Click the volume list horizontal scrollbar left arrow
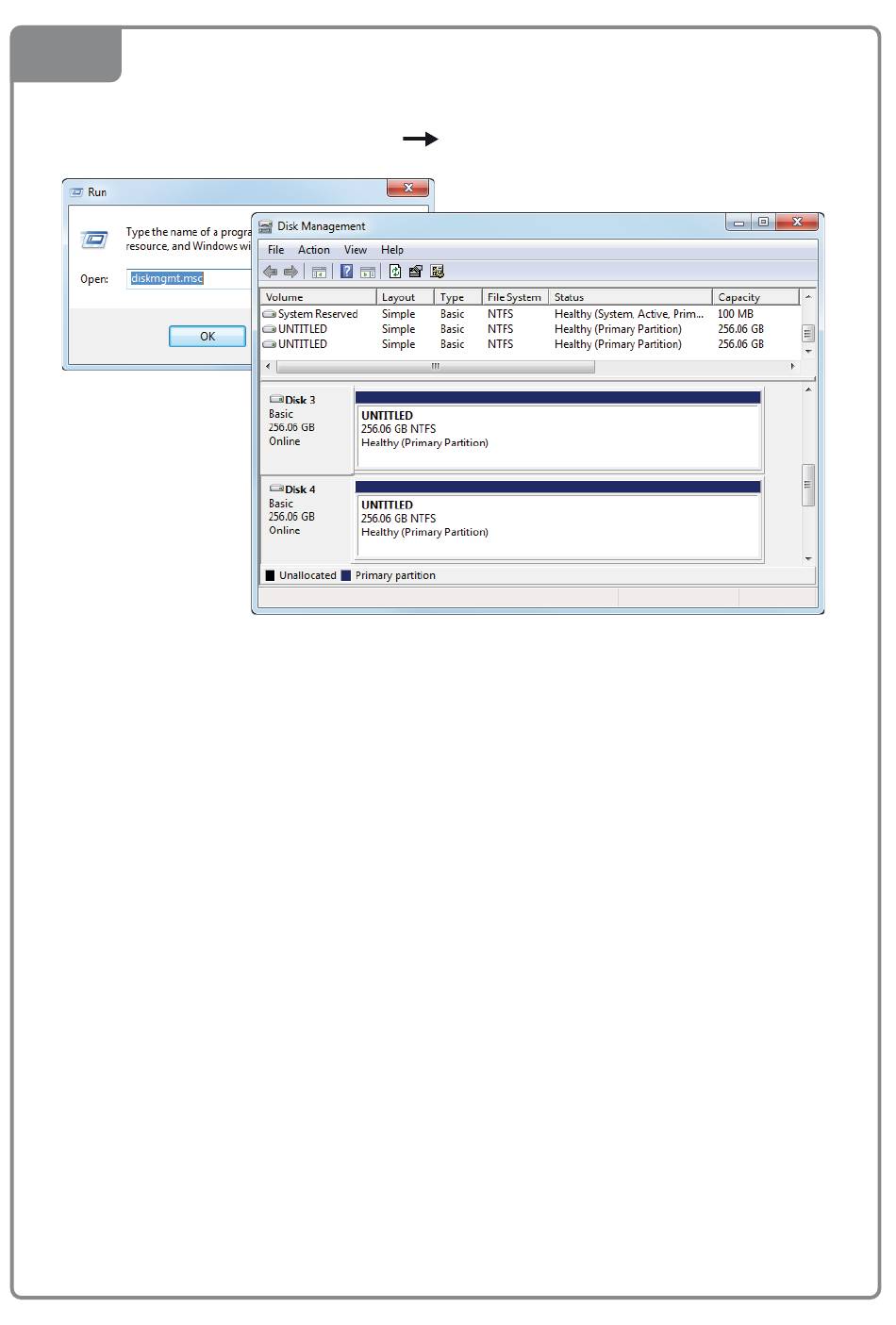 click(x=268, y=366)
